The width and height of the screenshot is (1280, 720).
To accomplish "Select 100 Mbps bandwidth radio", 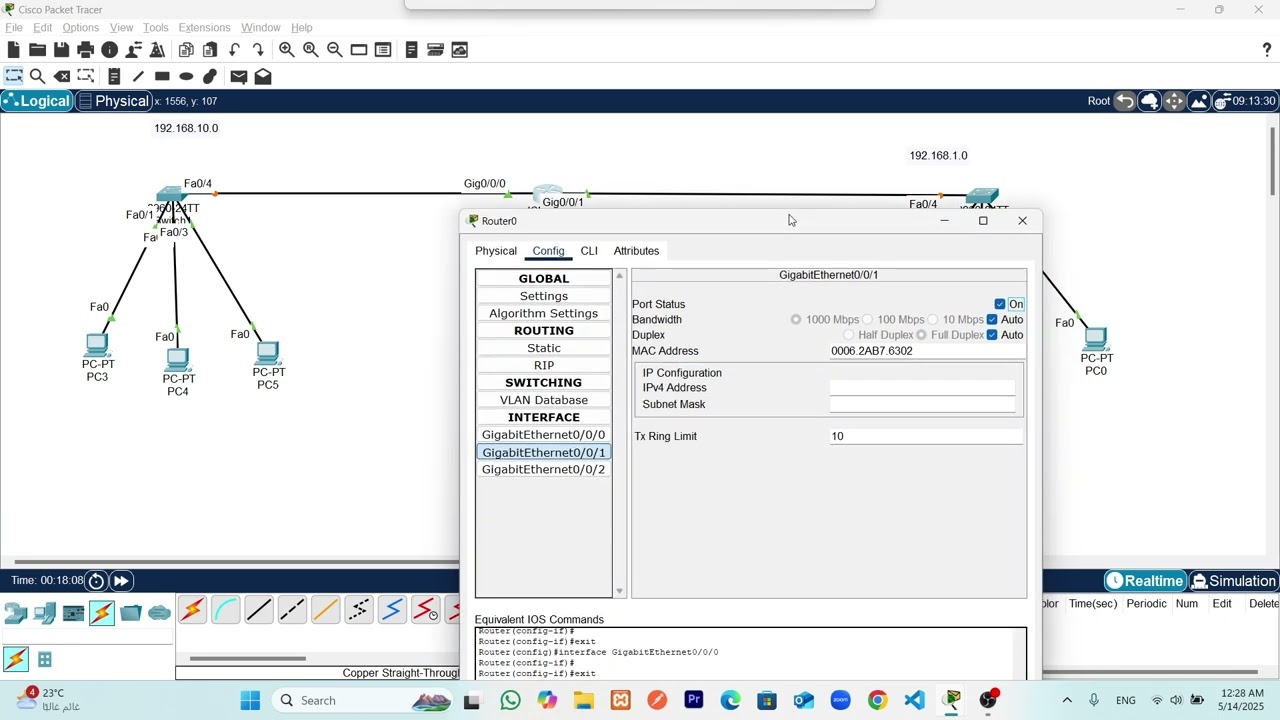I will pos(867,320).
